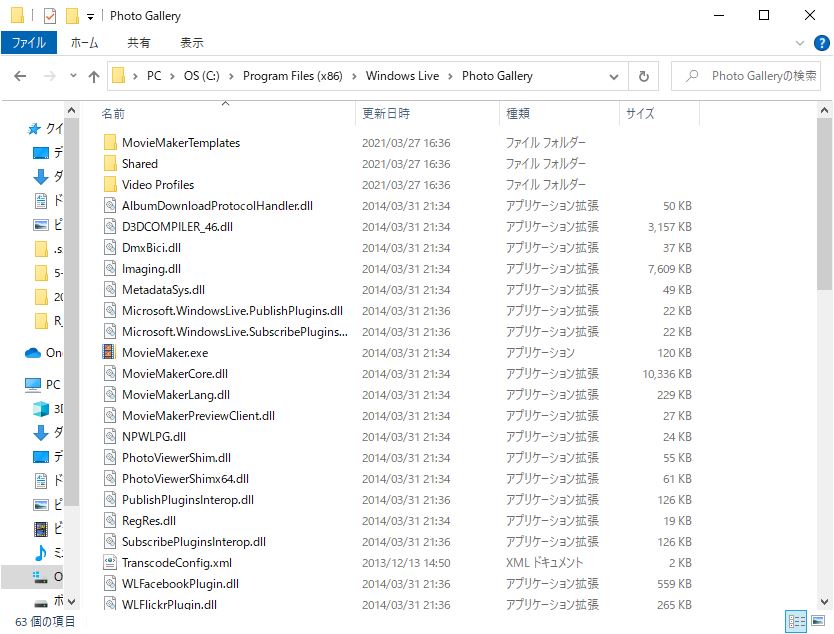
Task: Click the Photo Galleryの検索 search box
Action: click(746, 76)
